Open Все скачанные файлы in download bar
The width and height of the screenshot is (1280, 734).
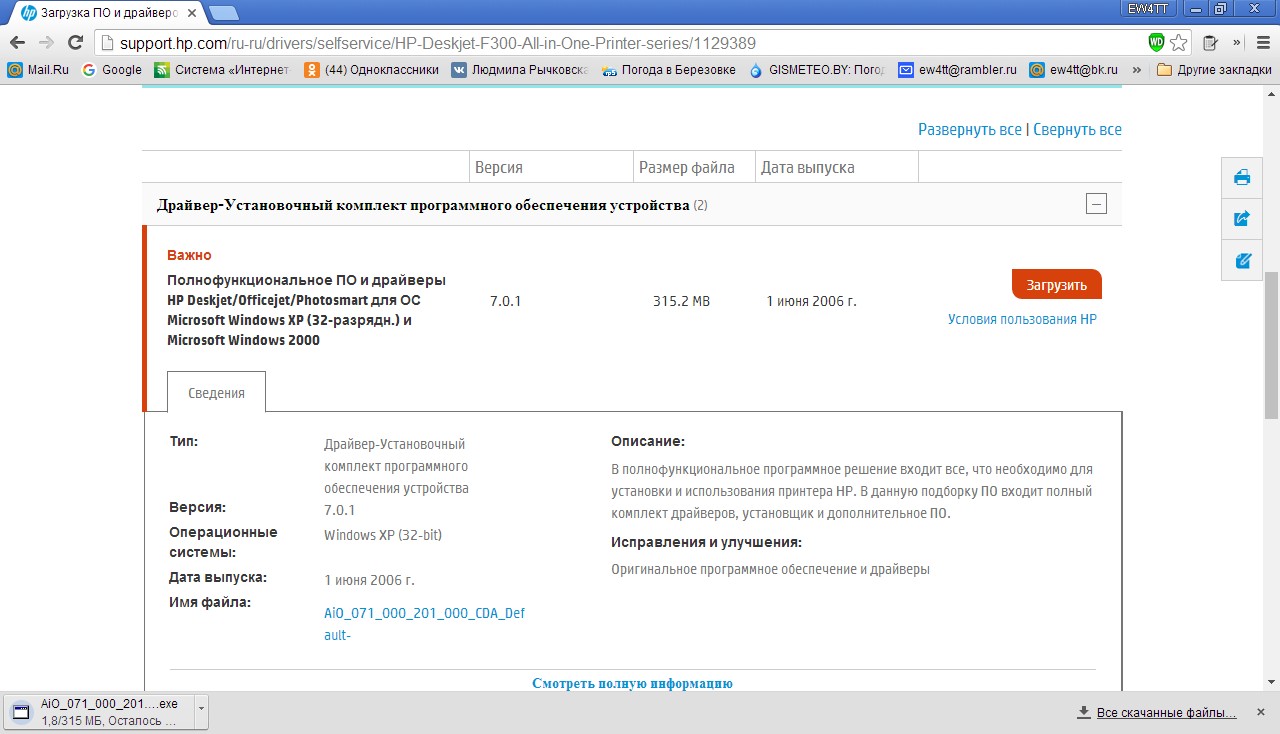coord(1166,713)
